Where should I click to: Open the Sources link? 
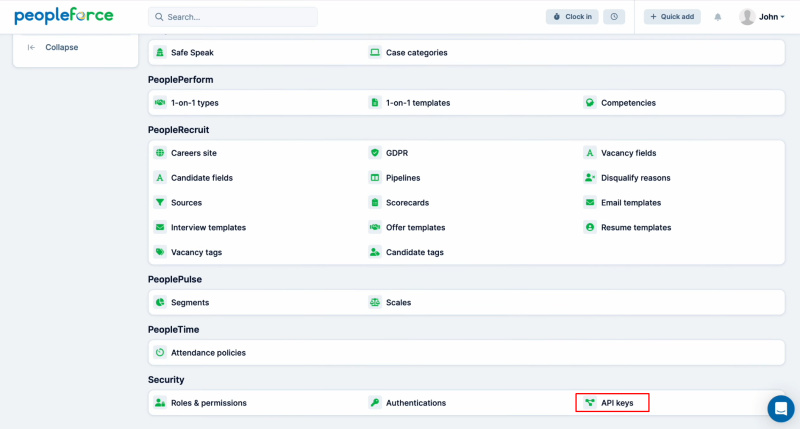[186, 203]
